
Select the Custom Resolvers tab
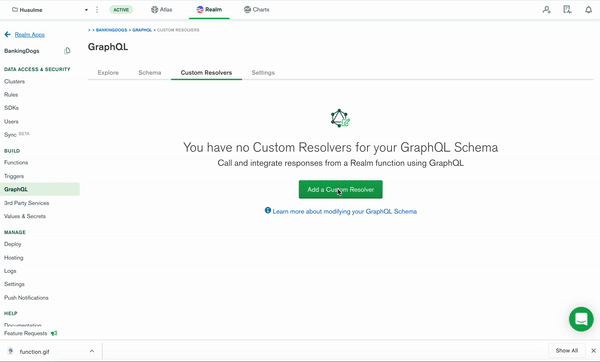tap(206, 72)
